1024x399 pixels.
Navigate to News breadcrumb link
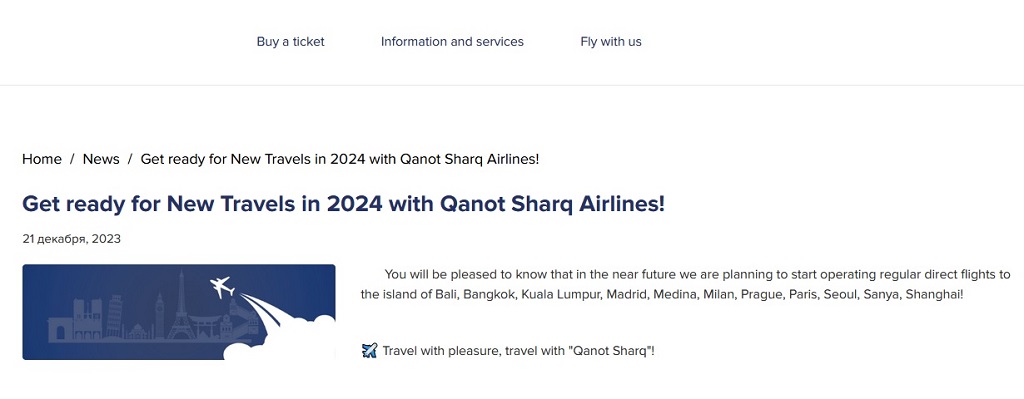(101, 159)
